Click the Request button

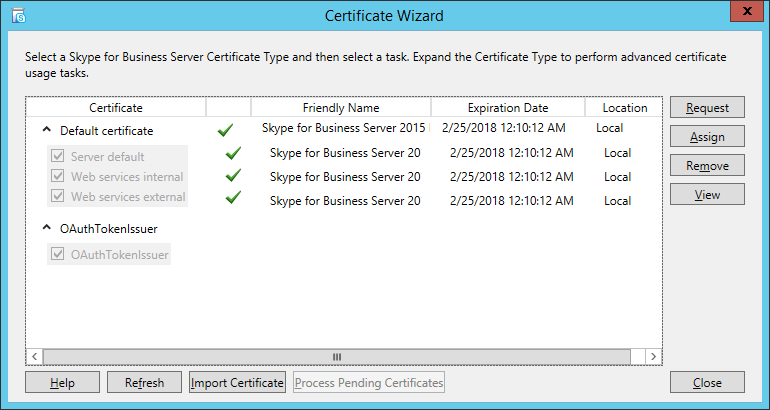707,108
